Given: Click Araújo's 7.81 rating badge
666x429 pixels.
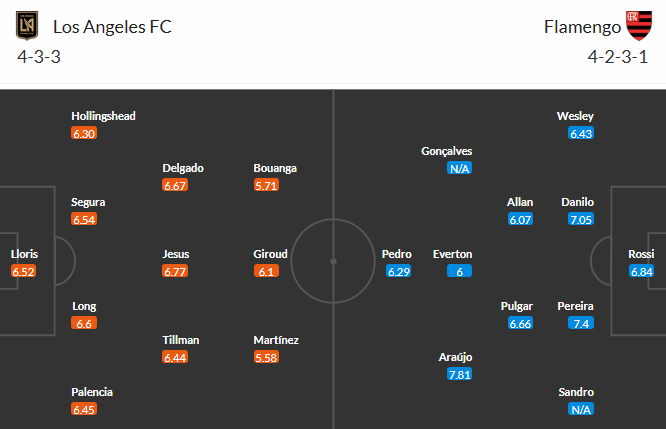Looking at the screenshot, I should [x=460, y=374].
